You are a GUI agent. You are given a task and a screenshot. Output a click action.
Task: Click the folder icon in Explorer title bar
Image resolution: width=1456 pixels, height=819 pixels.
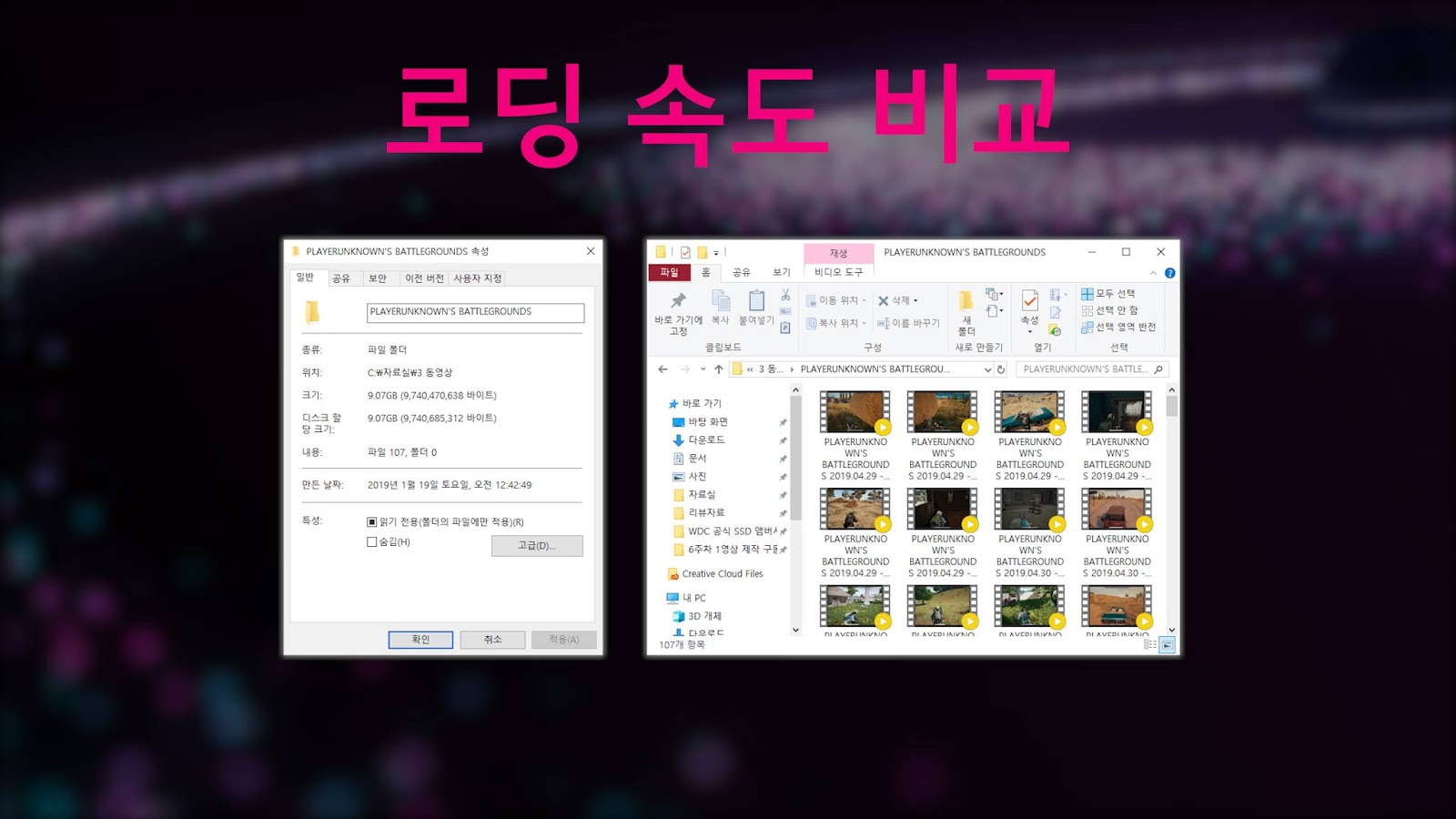coord(661,252)
